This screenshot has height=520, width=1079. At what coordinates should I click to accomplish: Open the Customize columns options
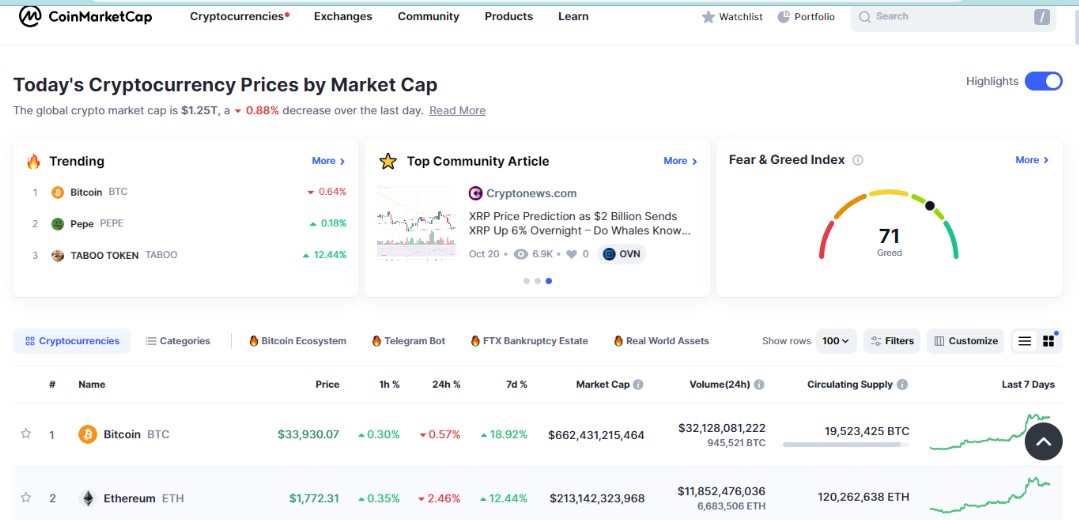(x=966, y=341)
